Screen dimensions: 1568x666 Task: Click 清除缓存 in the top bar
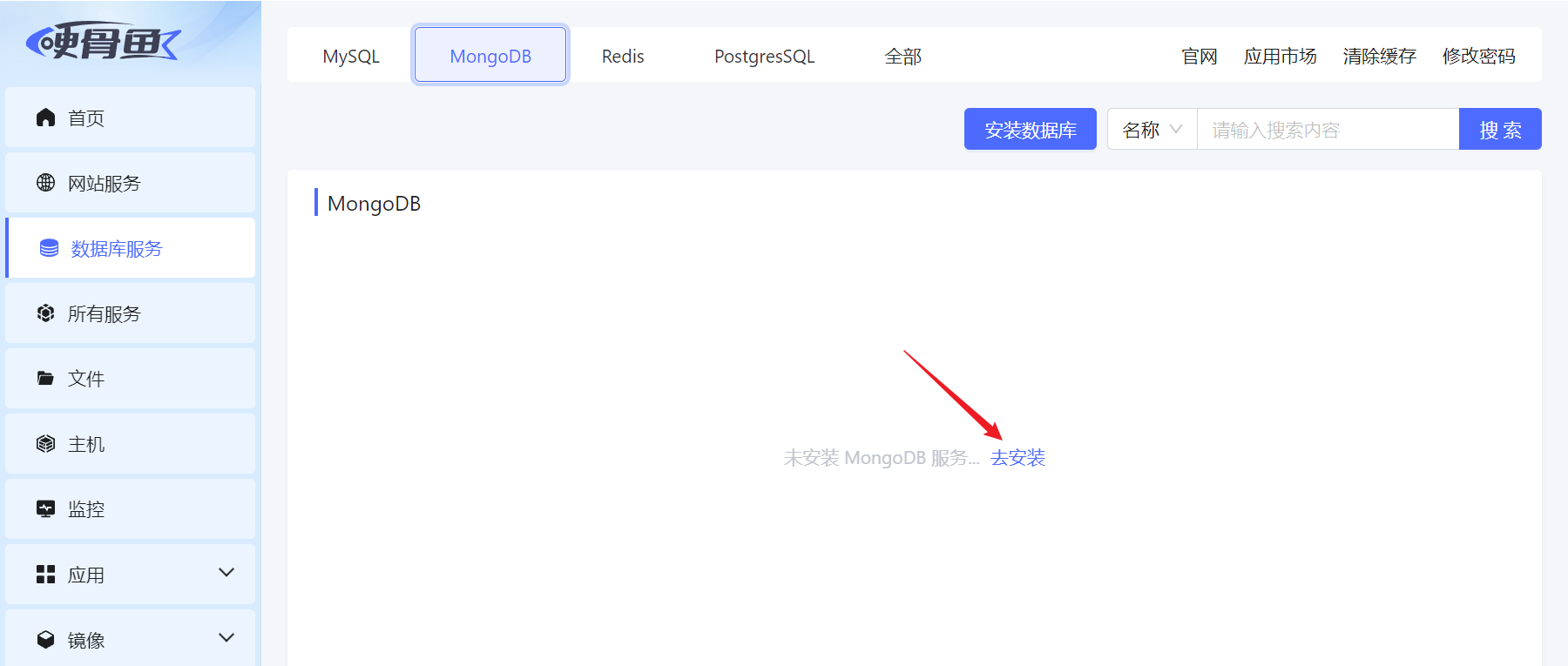click(1380, 56)
